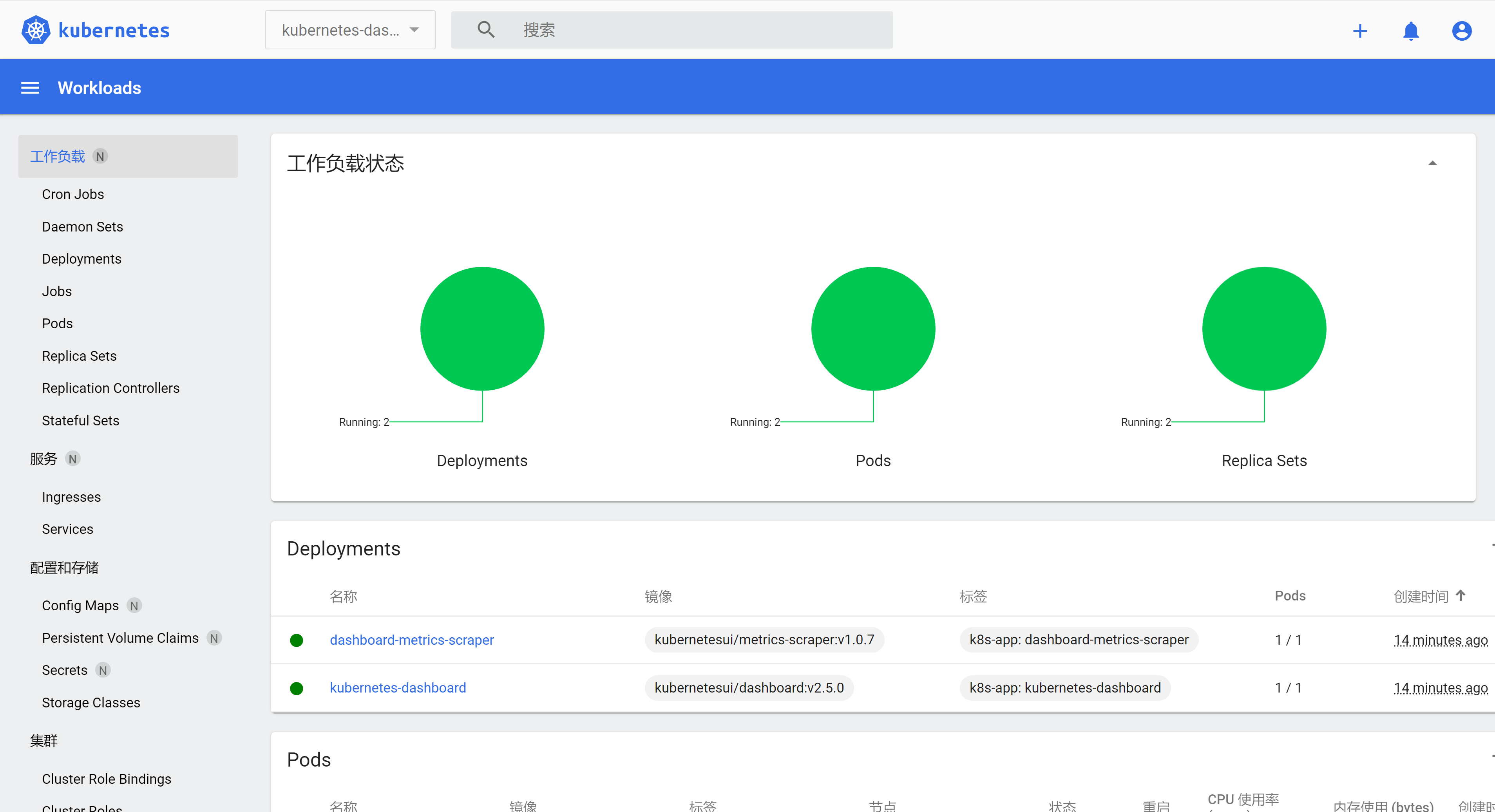The width and height of the screenshot is (1495, 812).
Task: Sort by 创建时间 using the arrow icon
Action: tap(1461, 595)
